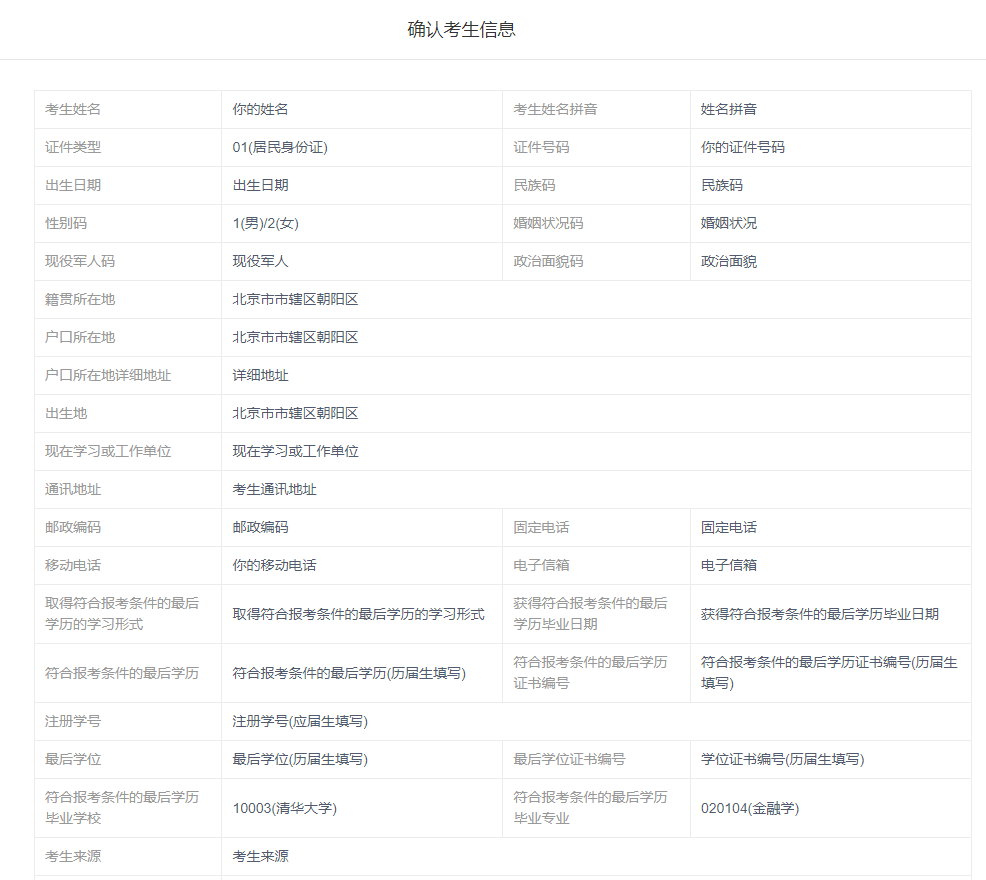Click the value 你的姓名

tap(260, 109)
